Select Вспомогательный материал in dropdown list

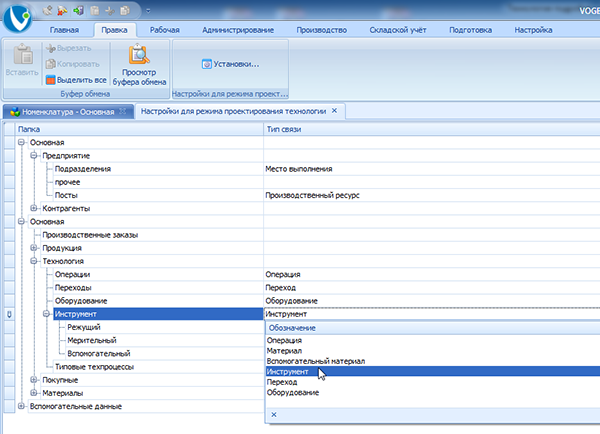click(316, 361)
